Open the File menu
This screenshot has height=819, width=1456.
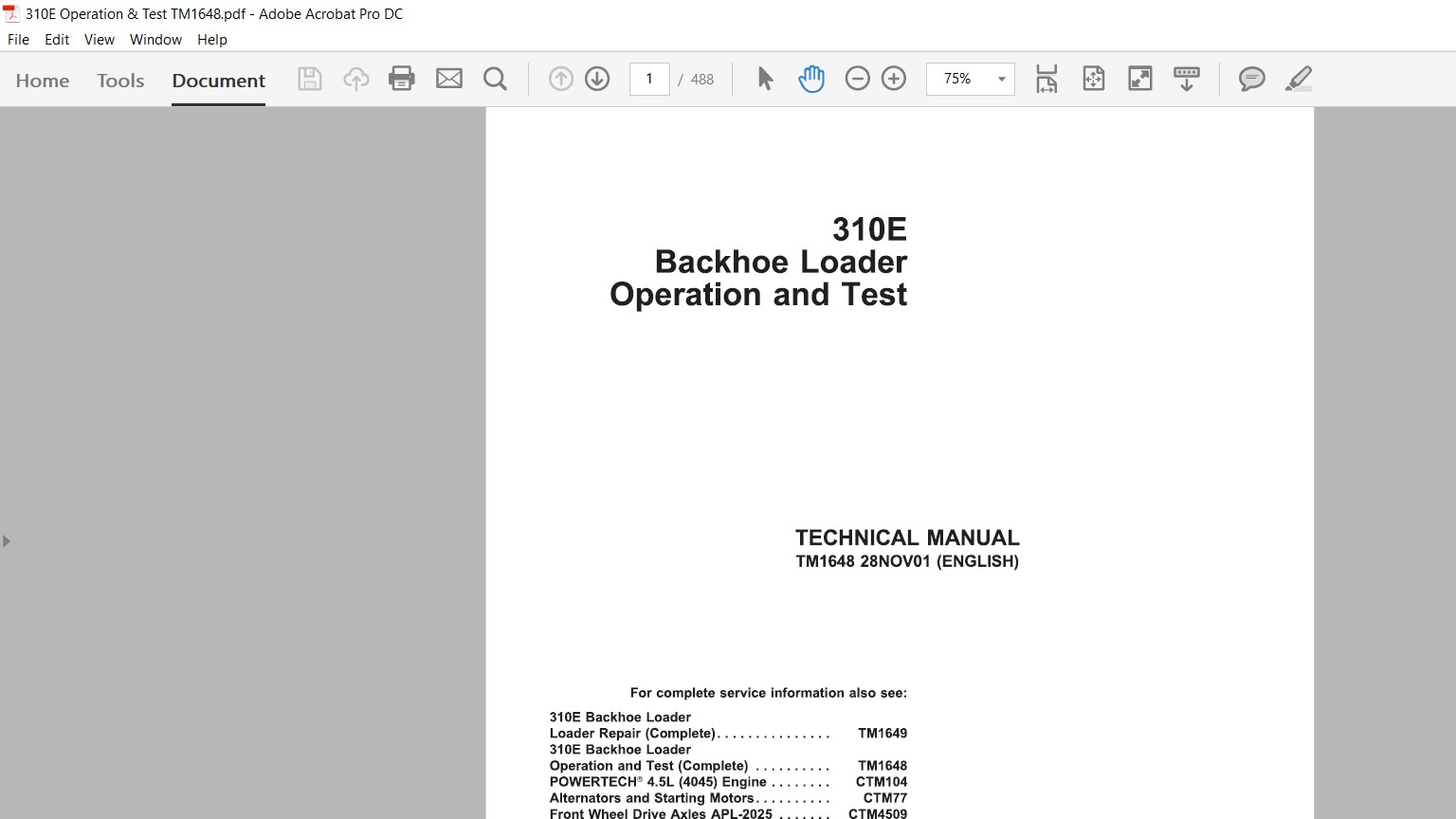click(x=18, y=40)
